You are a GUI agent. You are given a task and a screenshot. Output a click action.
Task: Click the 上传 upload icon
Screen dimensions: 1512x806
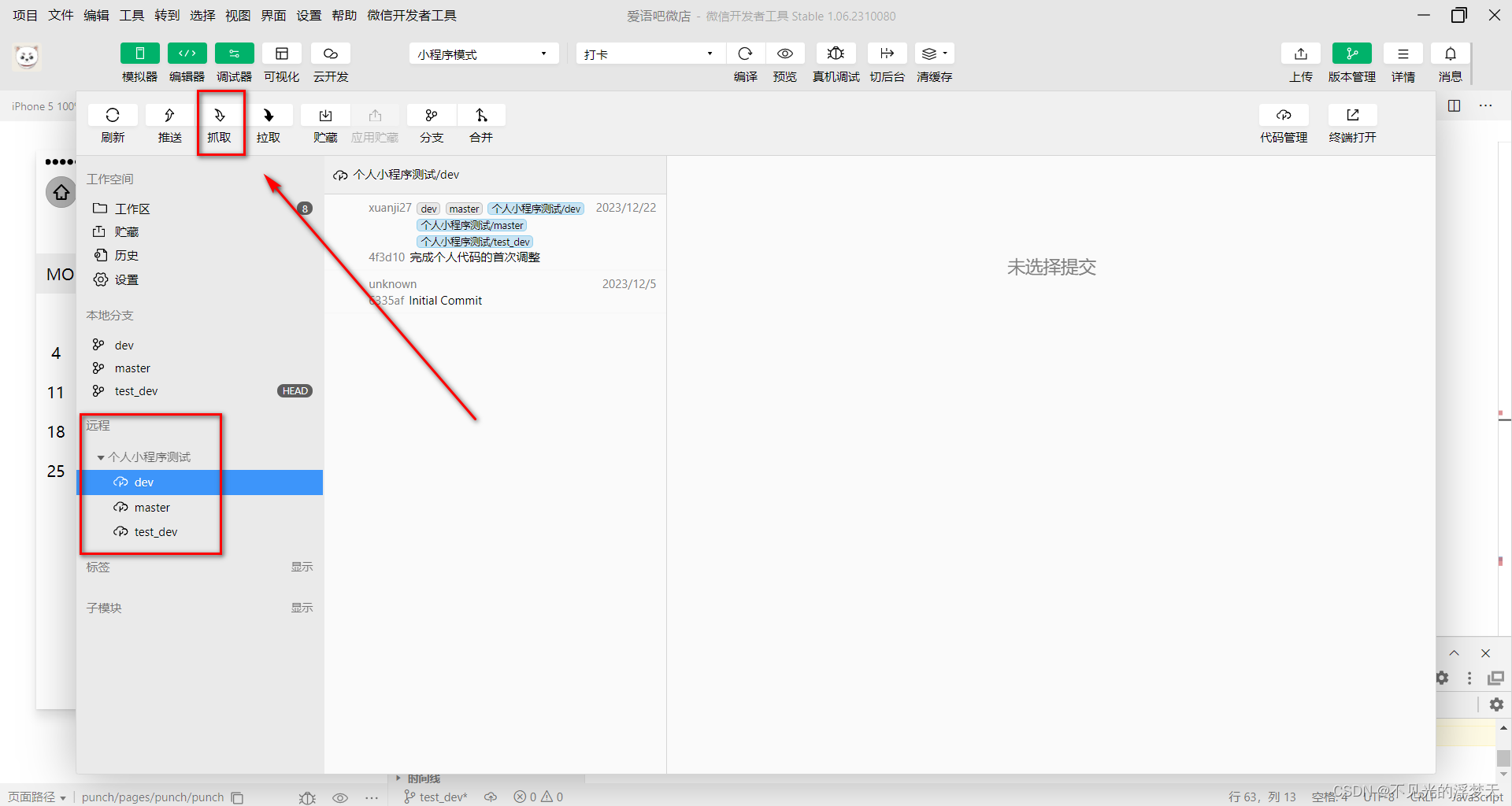click(x=1300, y=54)
